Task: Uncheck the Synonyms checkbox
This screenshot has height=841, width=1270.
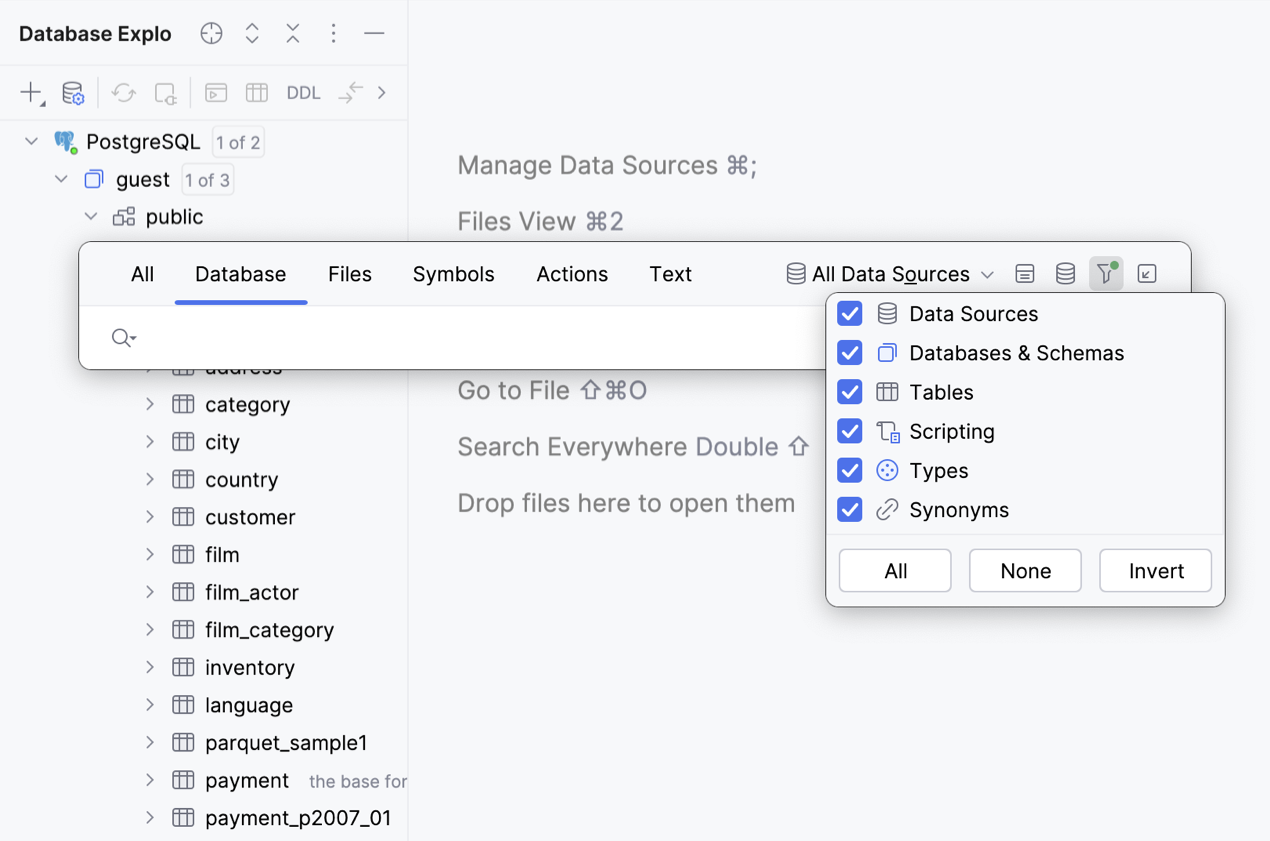Action: click(850, 510)
